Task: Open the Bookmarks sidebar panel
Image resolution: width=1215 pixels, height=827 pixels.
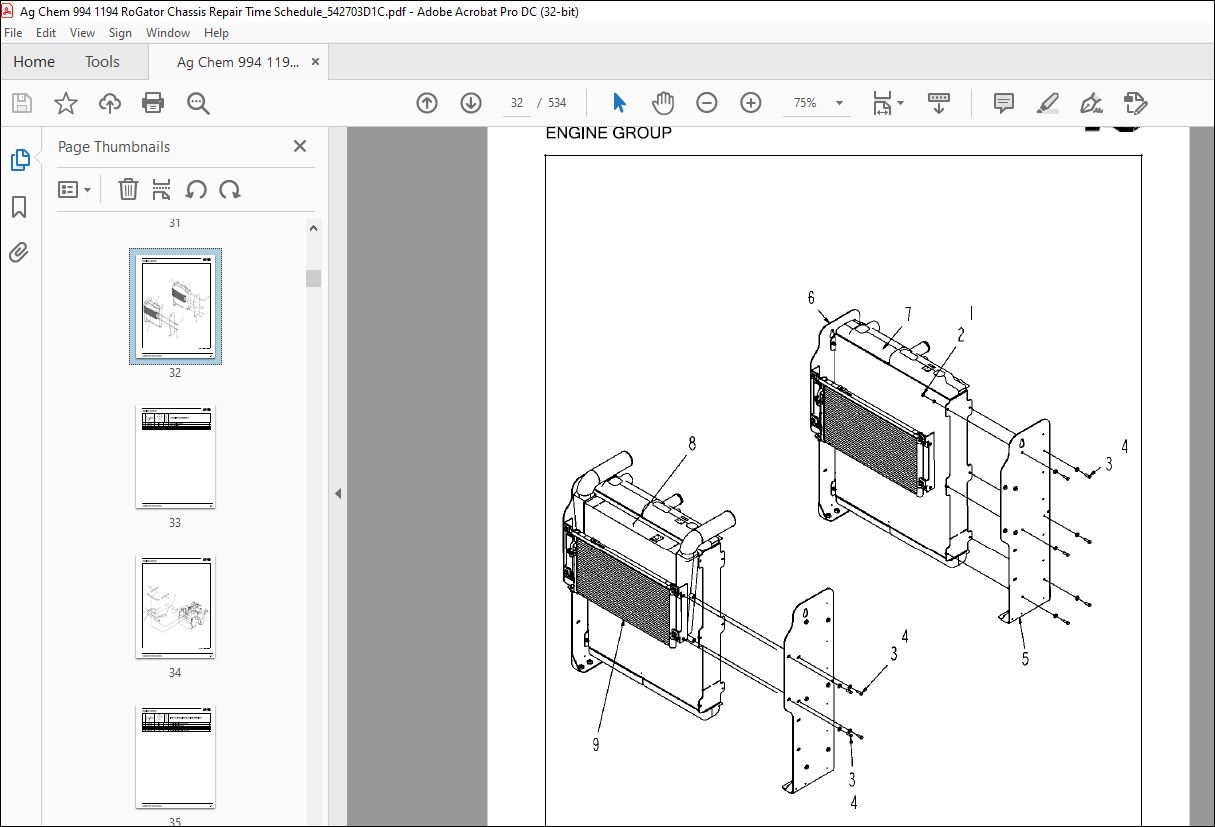Action: (x=19, y=207)
